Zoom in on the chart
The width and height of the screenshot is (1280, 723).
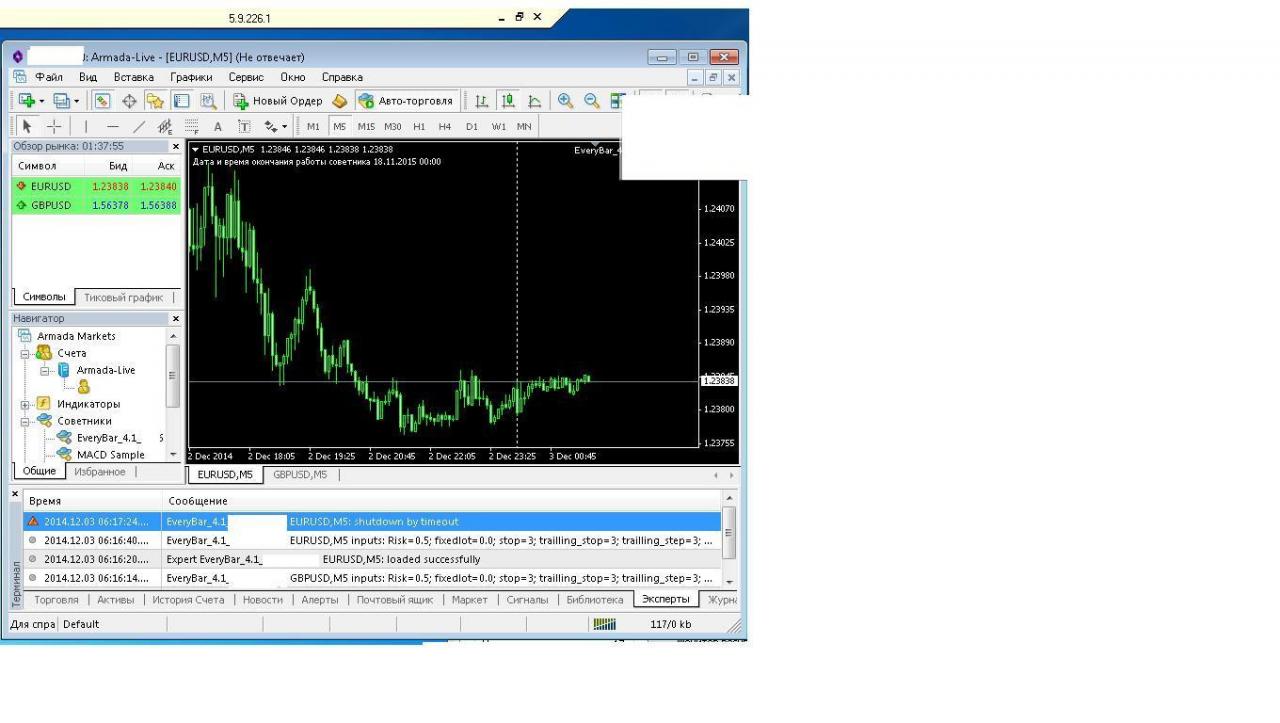tap(565, 101)
